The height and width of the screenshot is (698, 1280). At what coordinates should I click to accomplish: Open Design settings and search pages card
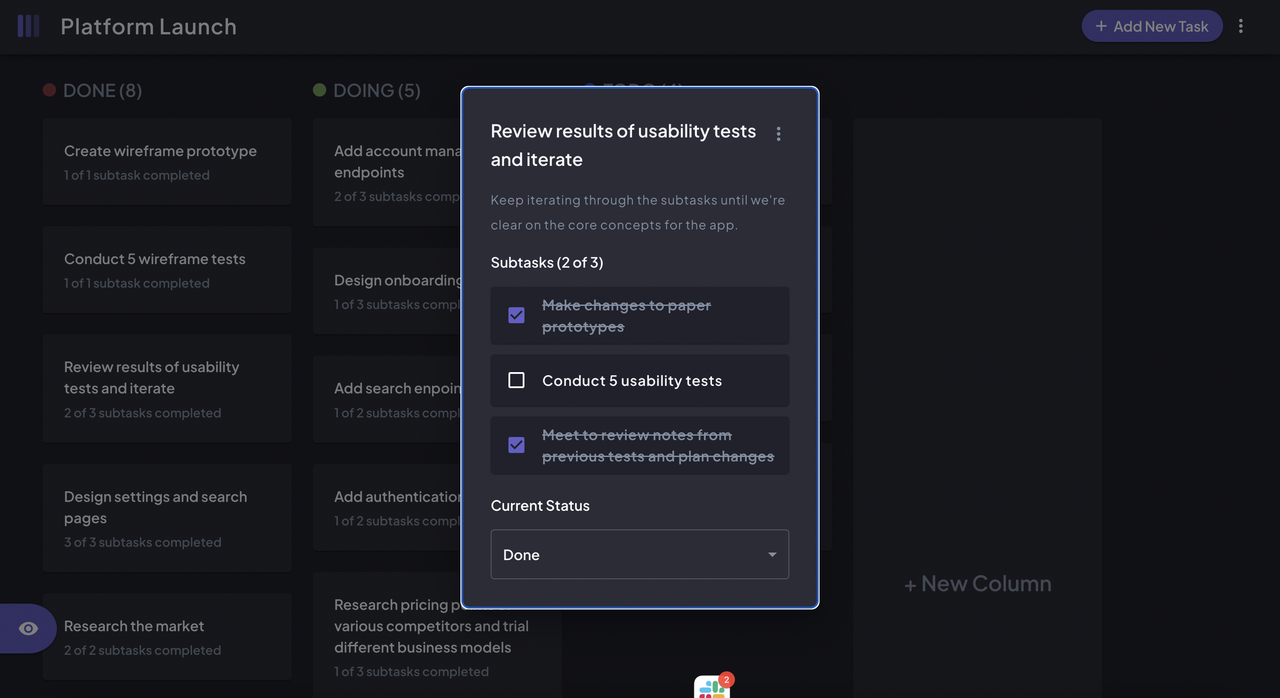[167, 518]
